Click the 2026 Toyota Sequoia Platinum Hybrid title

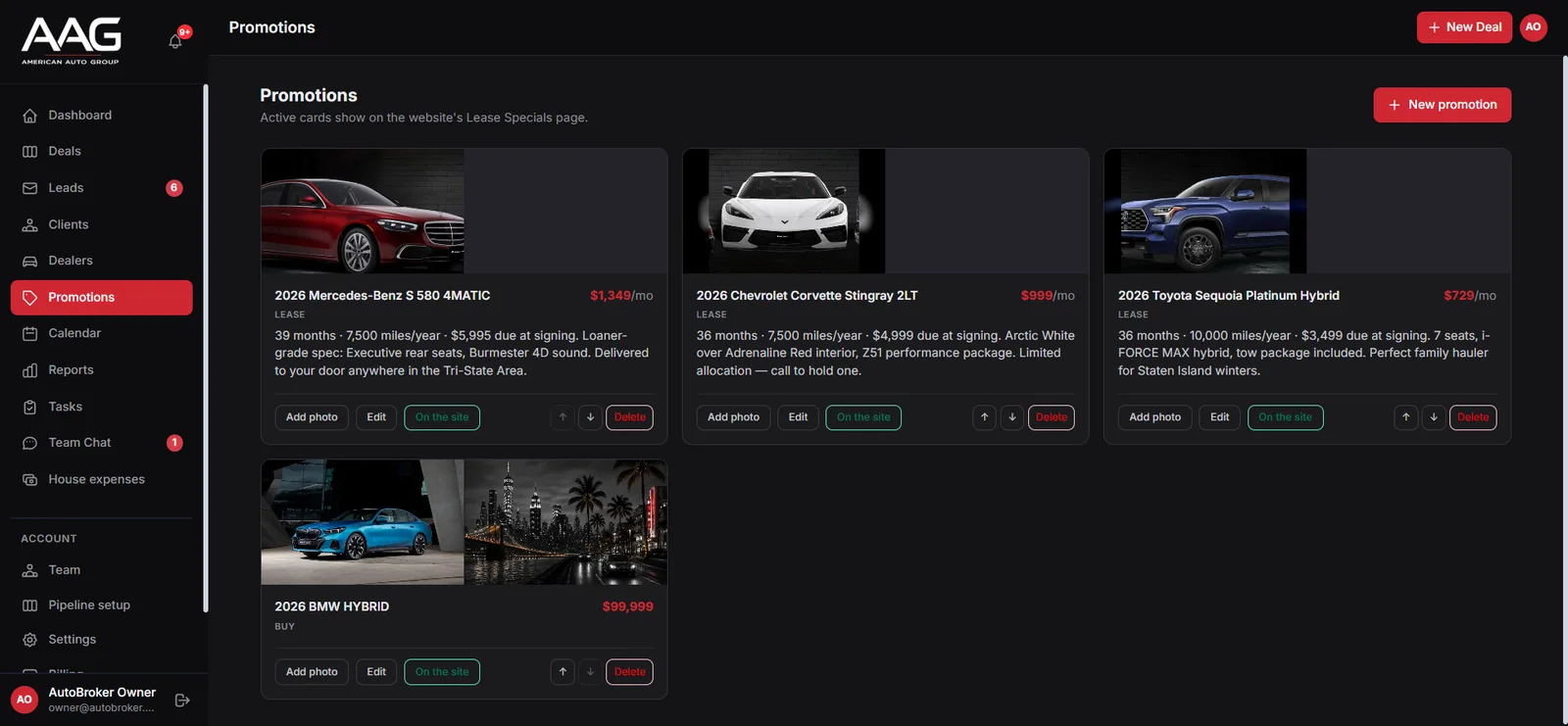click(x=1229, y=295)
